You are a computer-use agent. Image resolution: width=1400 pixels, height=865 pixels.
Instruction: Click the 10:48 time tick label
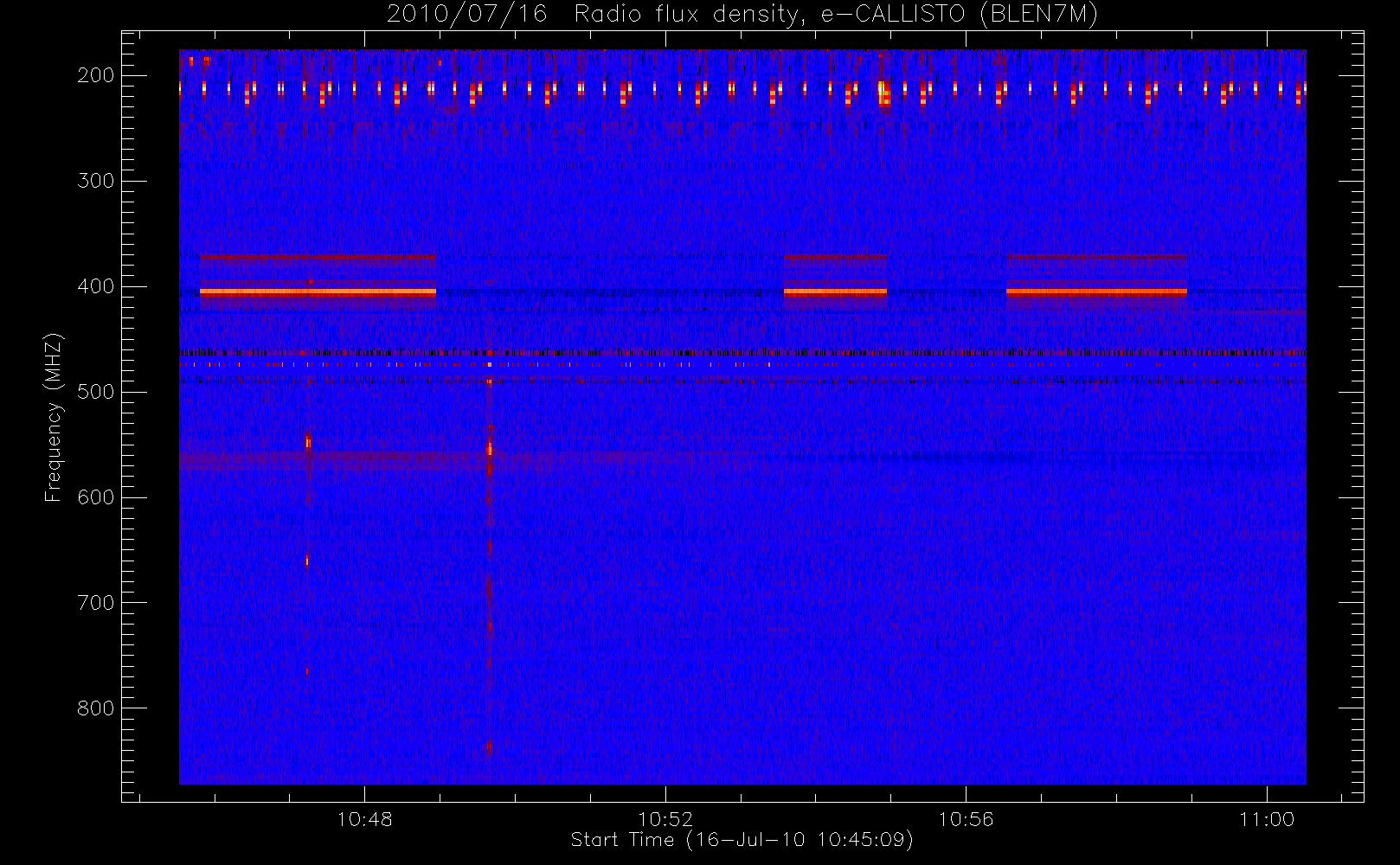pyautogui.click(x=364, y=819)
